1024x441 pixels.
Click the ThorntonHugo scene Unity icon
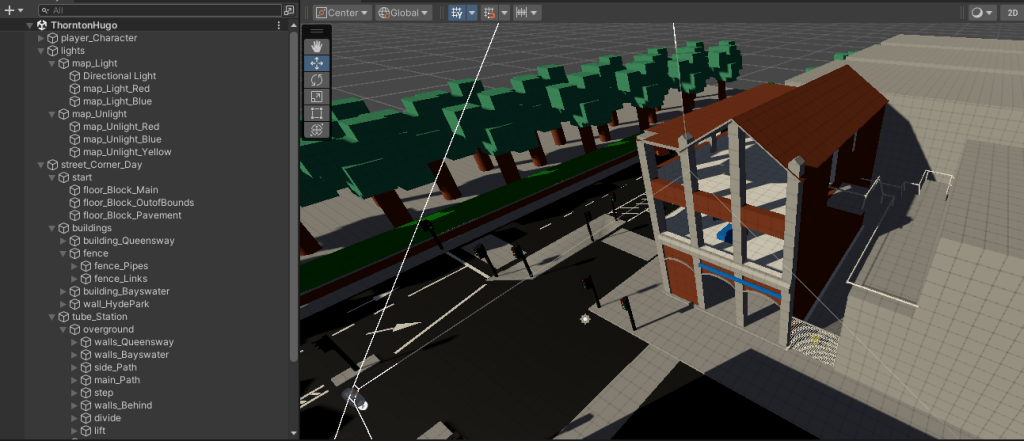[42, 25]
